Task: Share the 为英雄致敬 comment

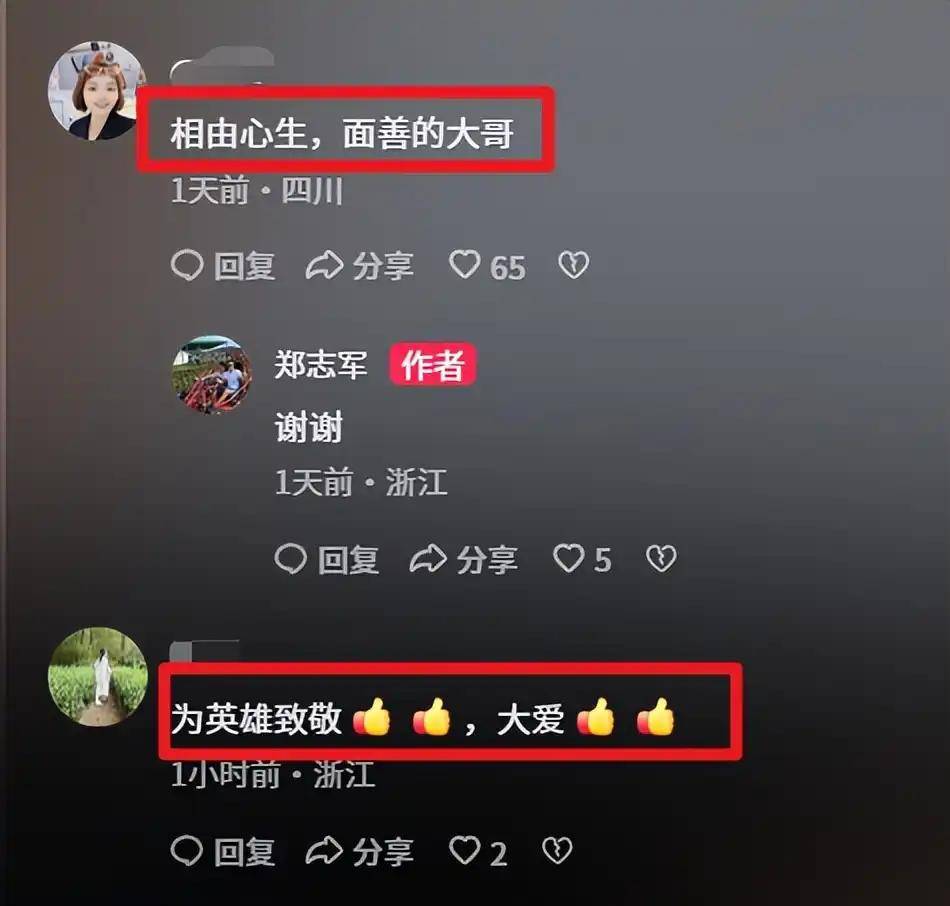Action: pos(360,851)
